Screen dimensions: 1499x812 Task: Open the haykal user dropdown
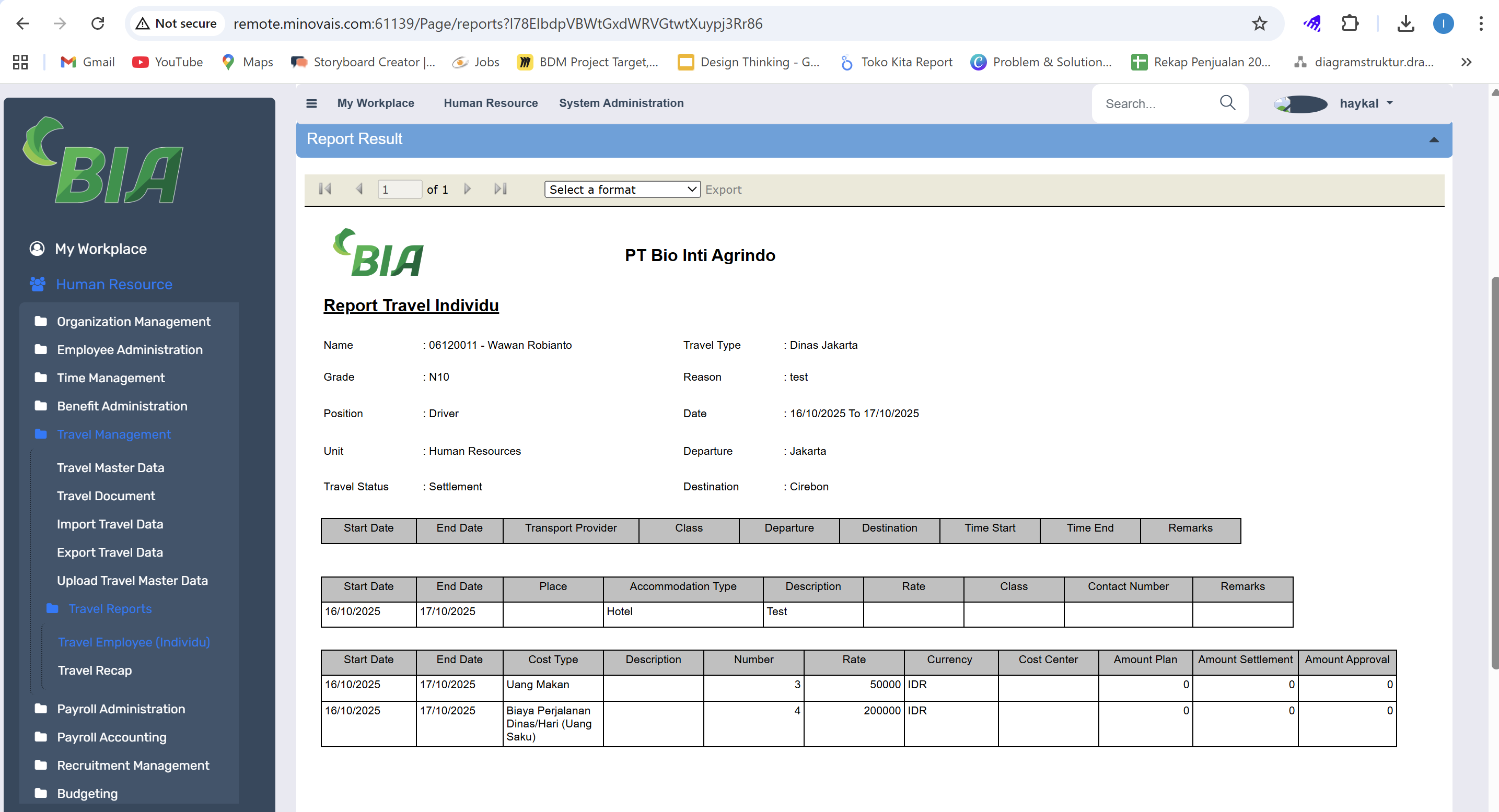point(1365,103)
